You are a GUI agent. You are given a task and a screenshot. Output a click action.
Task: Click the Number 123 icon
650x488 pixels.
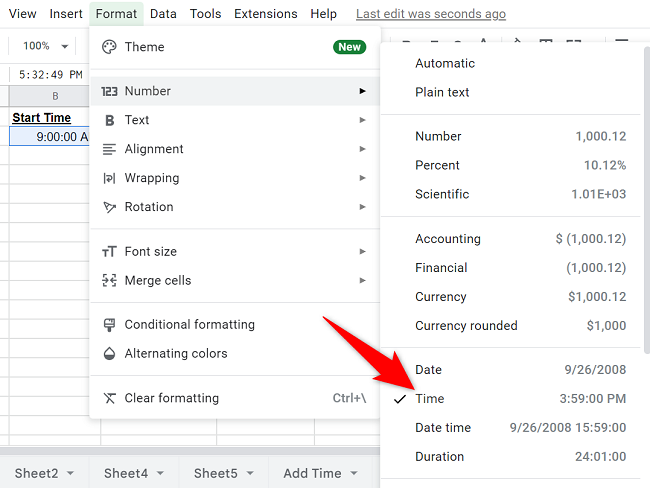click(x=110, y=91)
